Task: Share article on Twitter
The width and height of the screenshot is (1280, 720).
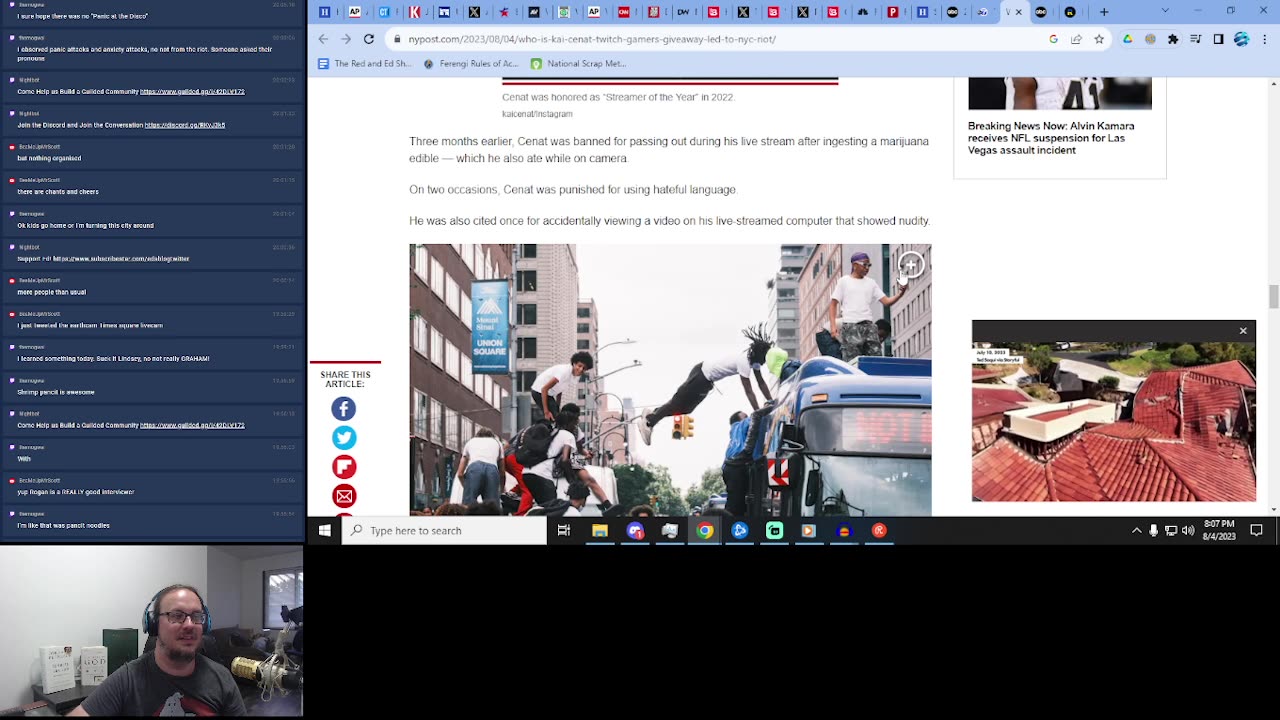Action: click(344, 437)
